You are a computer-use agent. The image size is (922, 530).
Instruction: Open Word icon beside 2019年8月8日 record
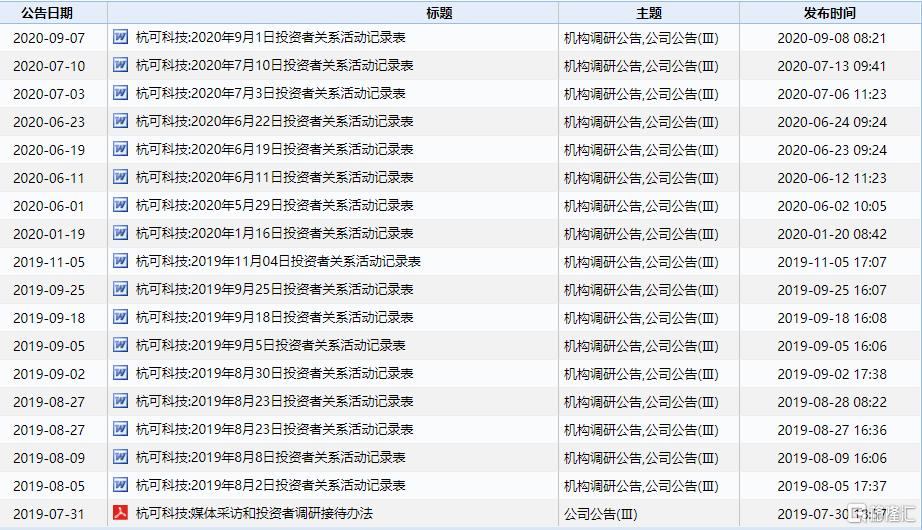pos(120,457)
